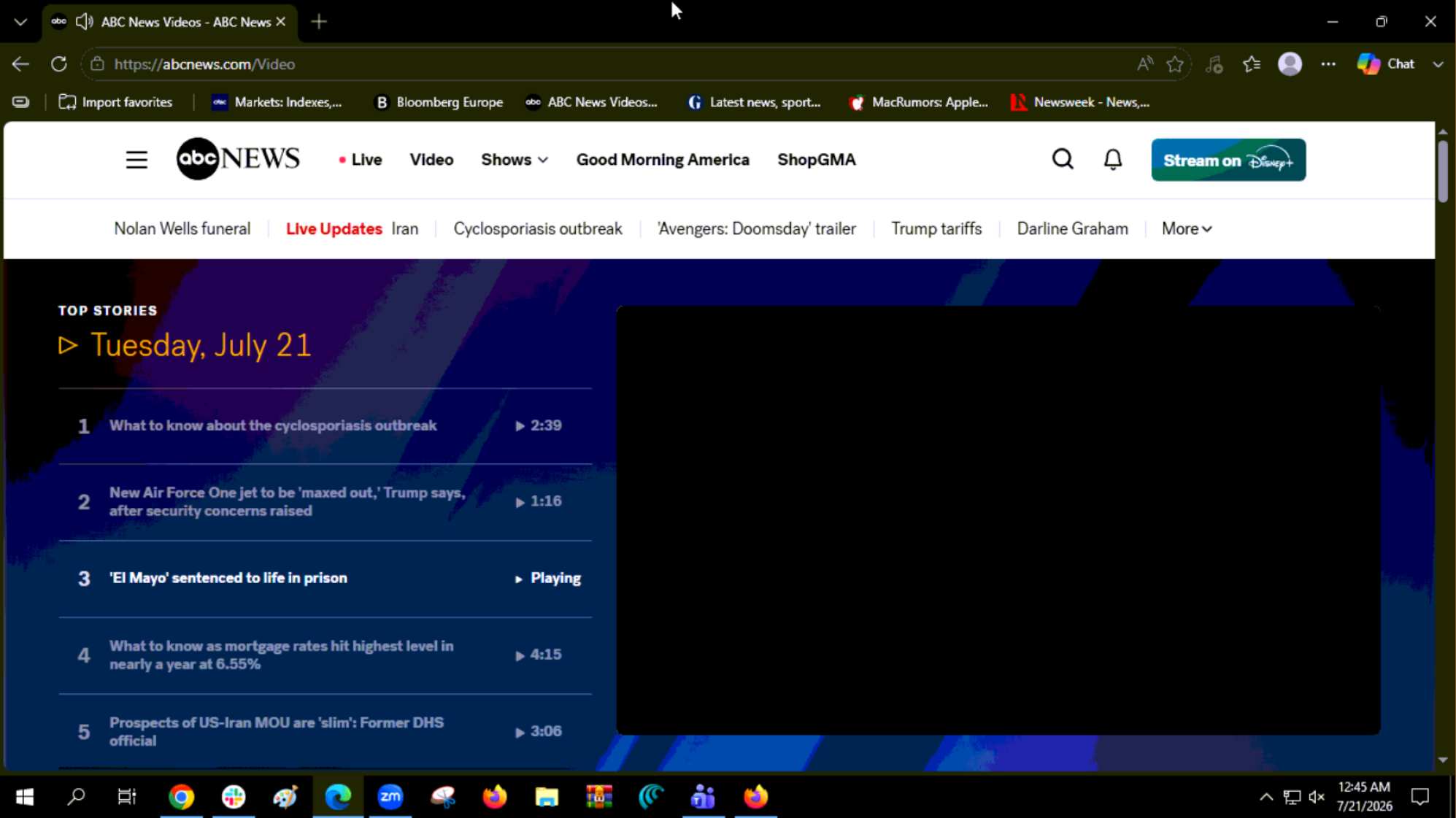Open browser Settings and more ellipsis
The image size is (1456, 818).
tap(1328, 64)
